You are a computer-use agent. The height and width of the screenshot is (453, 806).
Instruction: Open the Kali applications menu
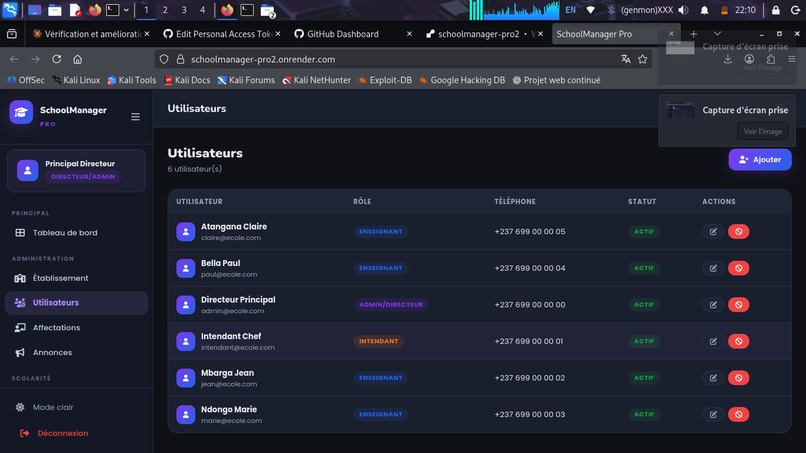click(10, 10)
